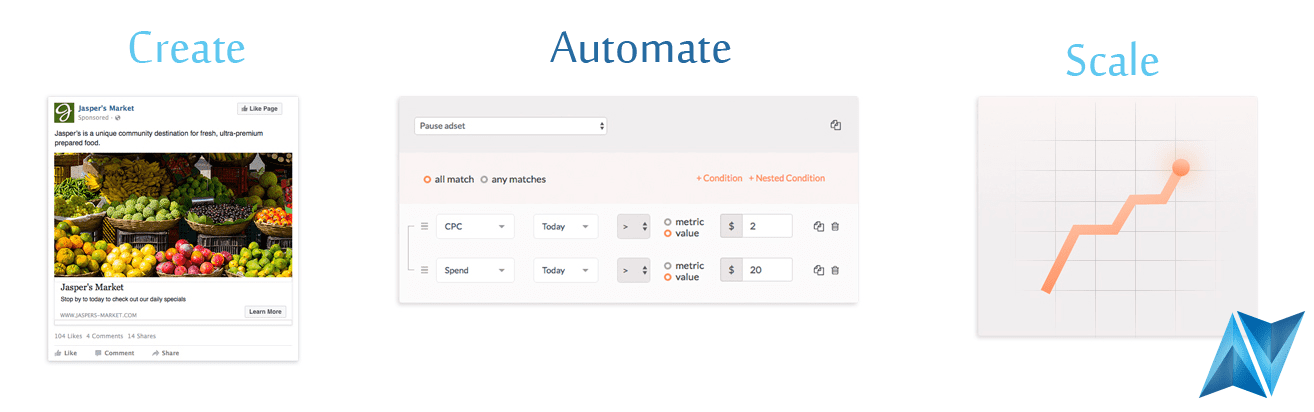The image size is (1314, 412).
Task: Click the copy icon beside Pause adset
Action: click(836, 125)
